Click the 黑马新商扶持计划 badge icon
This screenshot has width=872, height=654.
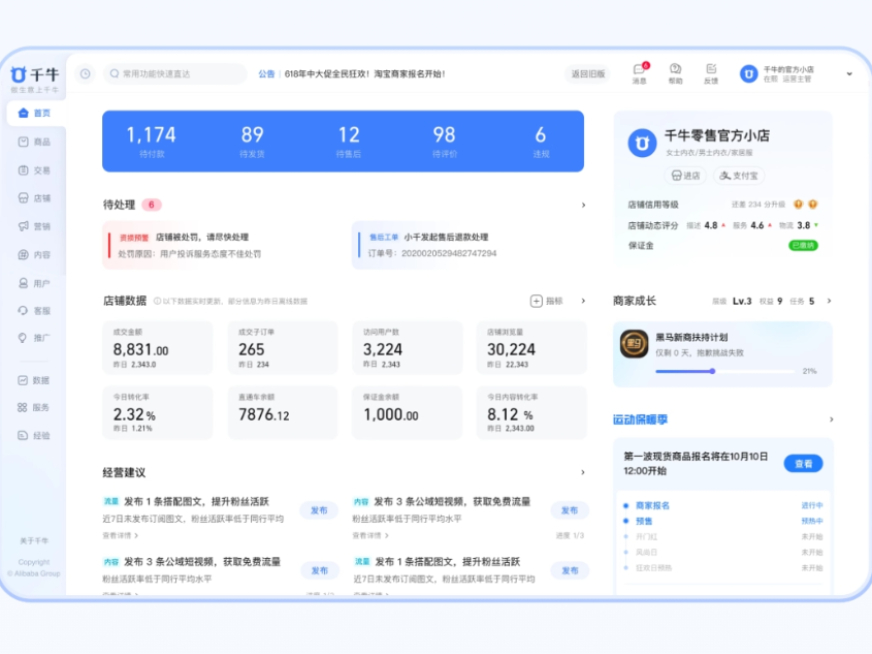[634, 344]
